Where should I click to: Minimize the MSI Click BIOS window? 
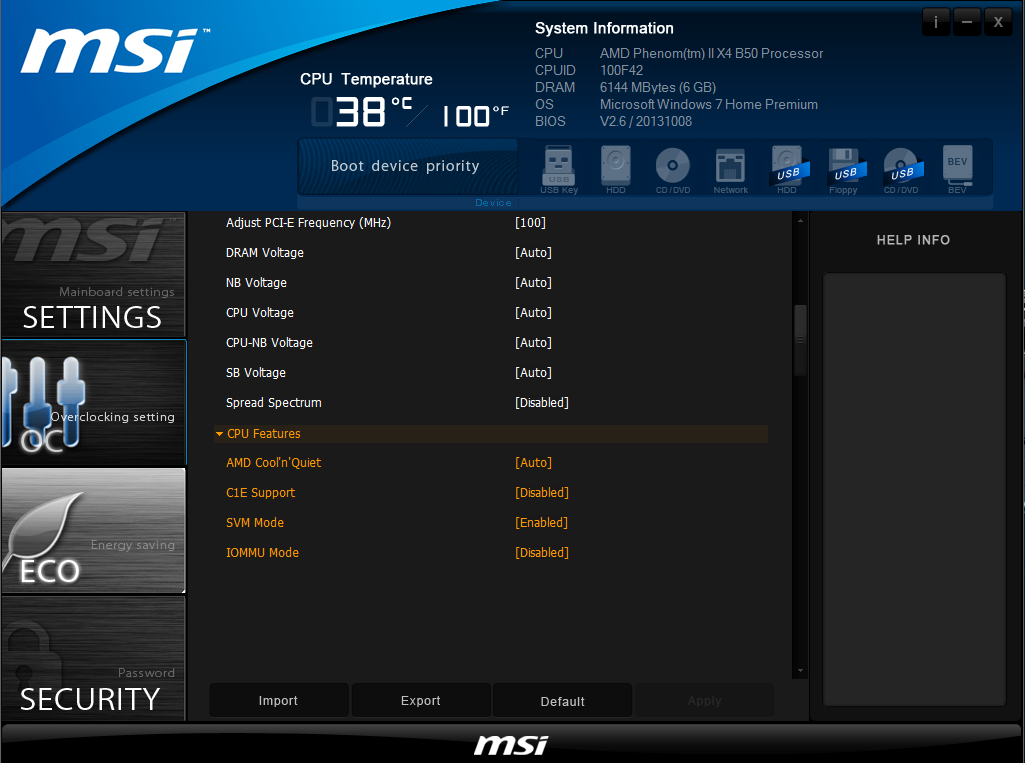tap(967, 22)
